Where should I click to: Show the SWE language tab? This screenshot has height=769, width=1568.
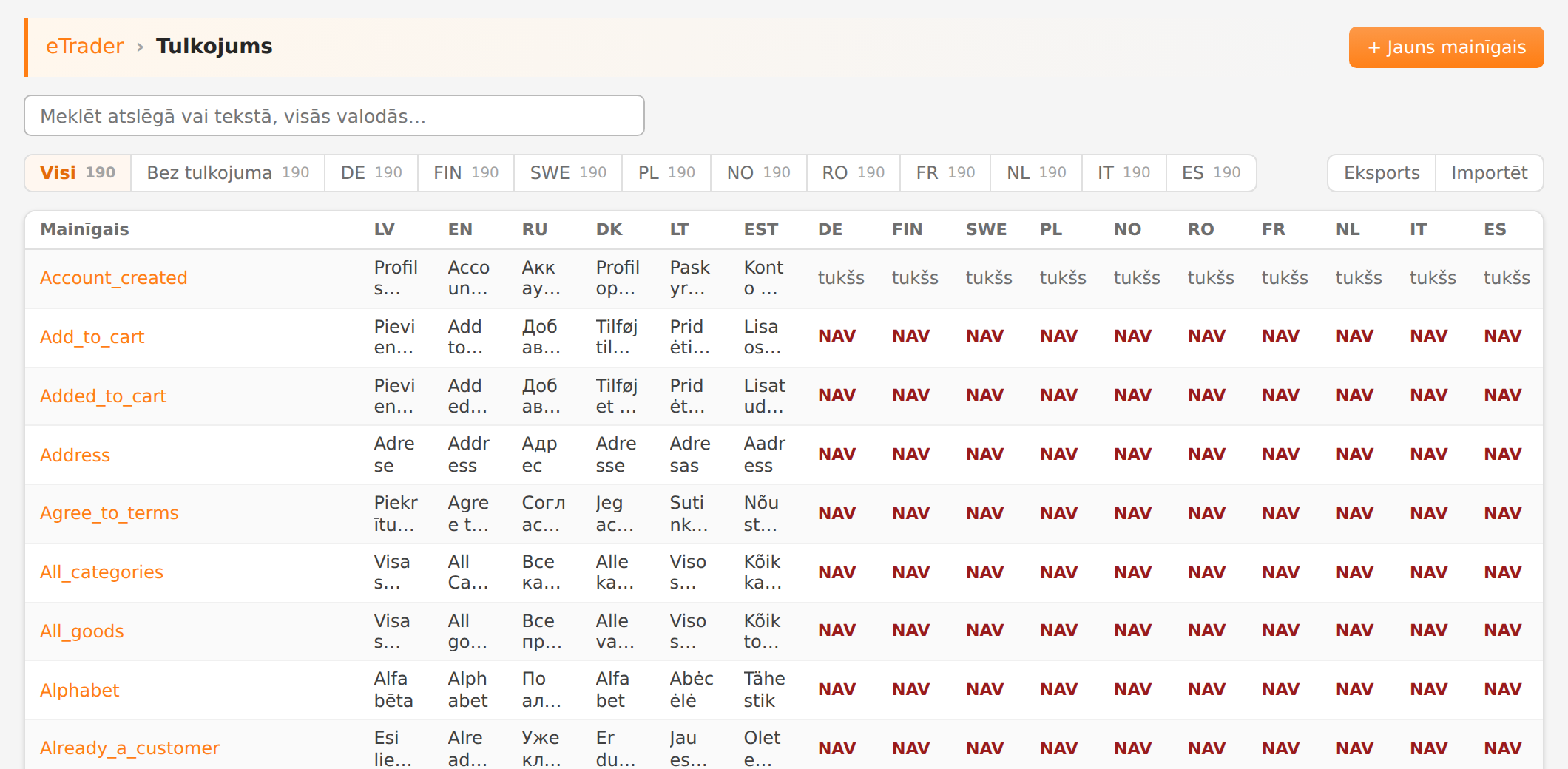(x=568, y=173)
